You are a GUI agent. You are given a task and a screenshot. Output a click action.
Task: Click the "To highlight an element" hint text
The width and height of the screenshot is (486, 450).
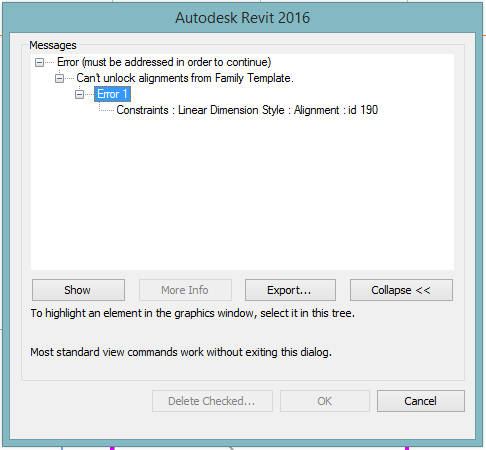(x=193, y=313)
